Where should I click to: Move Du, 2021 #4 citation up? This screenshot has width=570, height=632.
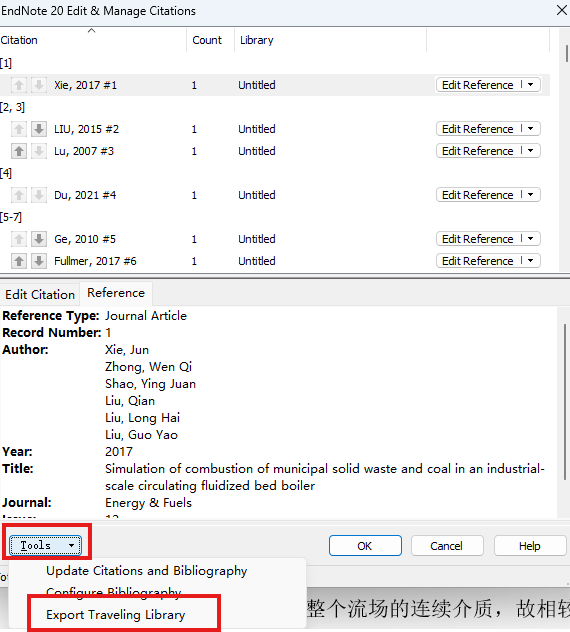(x=19, y=195)
